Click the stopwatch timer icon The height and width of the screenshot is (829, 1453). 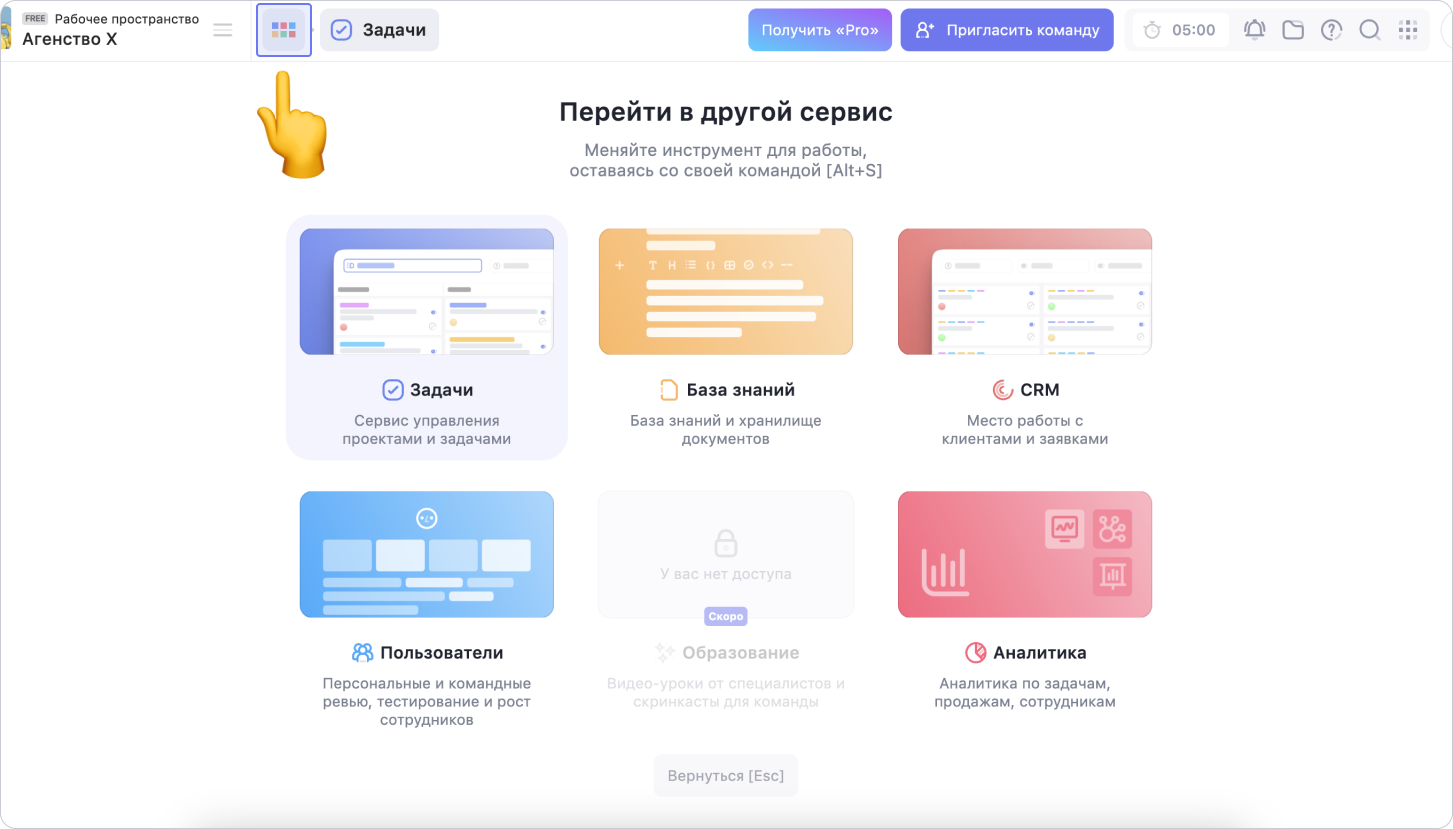click(1152, 30)
